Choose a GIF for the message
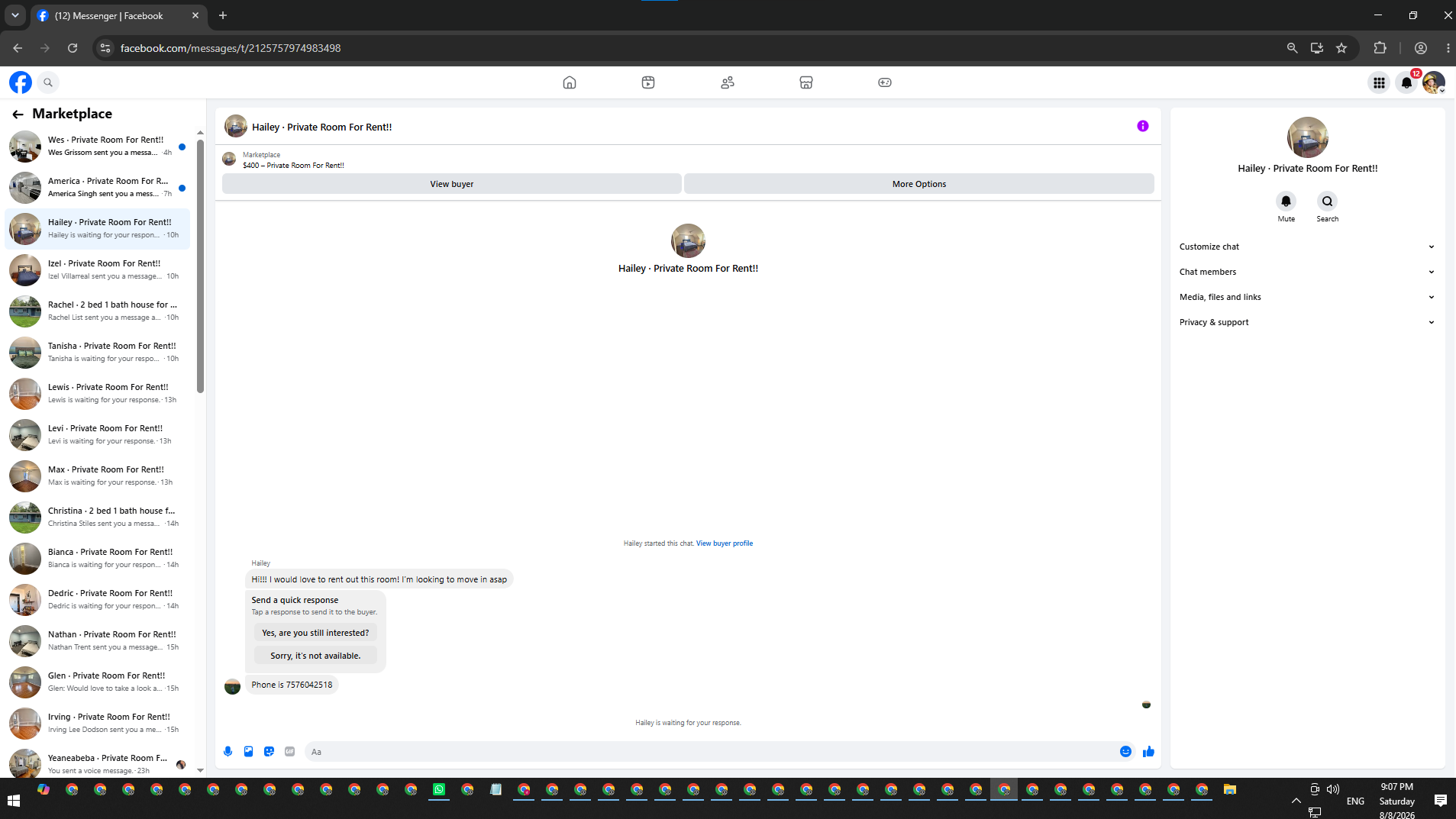The image size is (1456, 819). (x=290, y=752)
